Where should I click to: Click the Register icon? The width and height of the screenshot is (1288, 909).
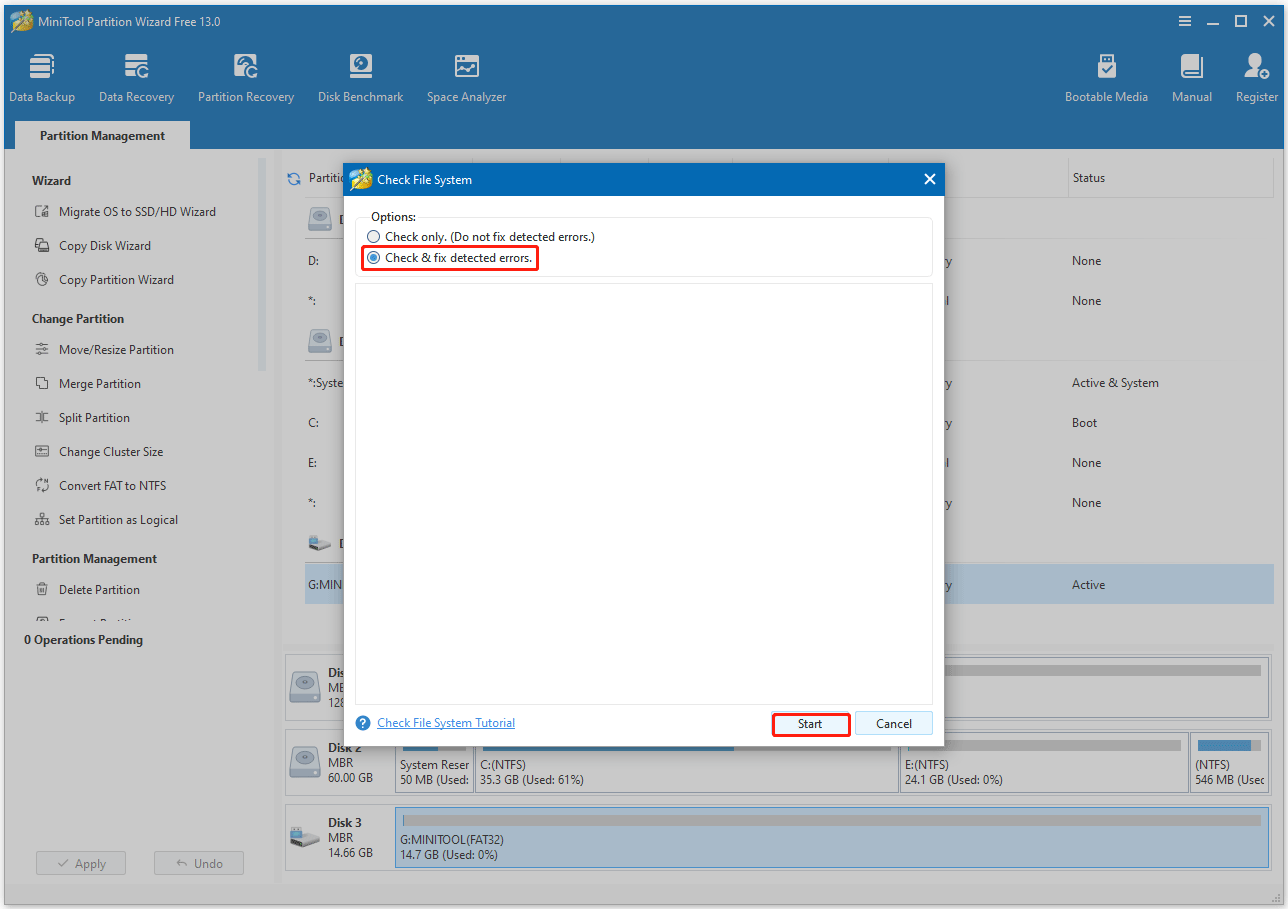(1256, 78)
